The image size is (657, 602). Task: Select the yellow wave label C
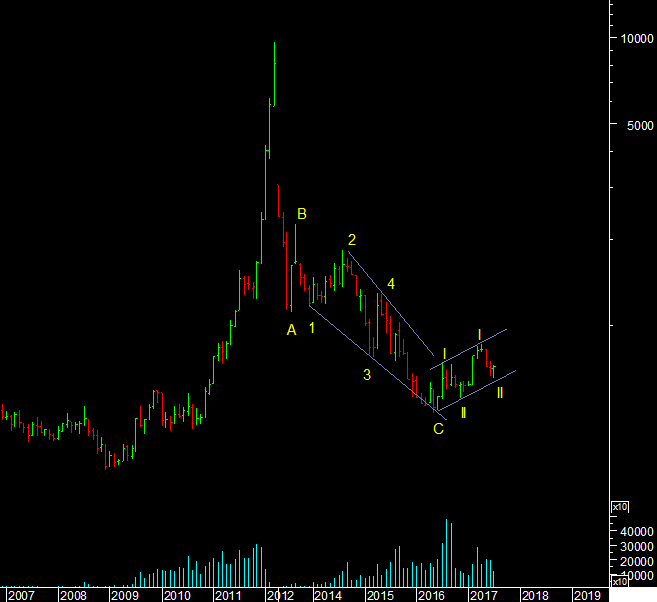(x=438, y=429)
